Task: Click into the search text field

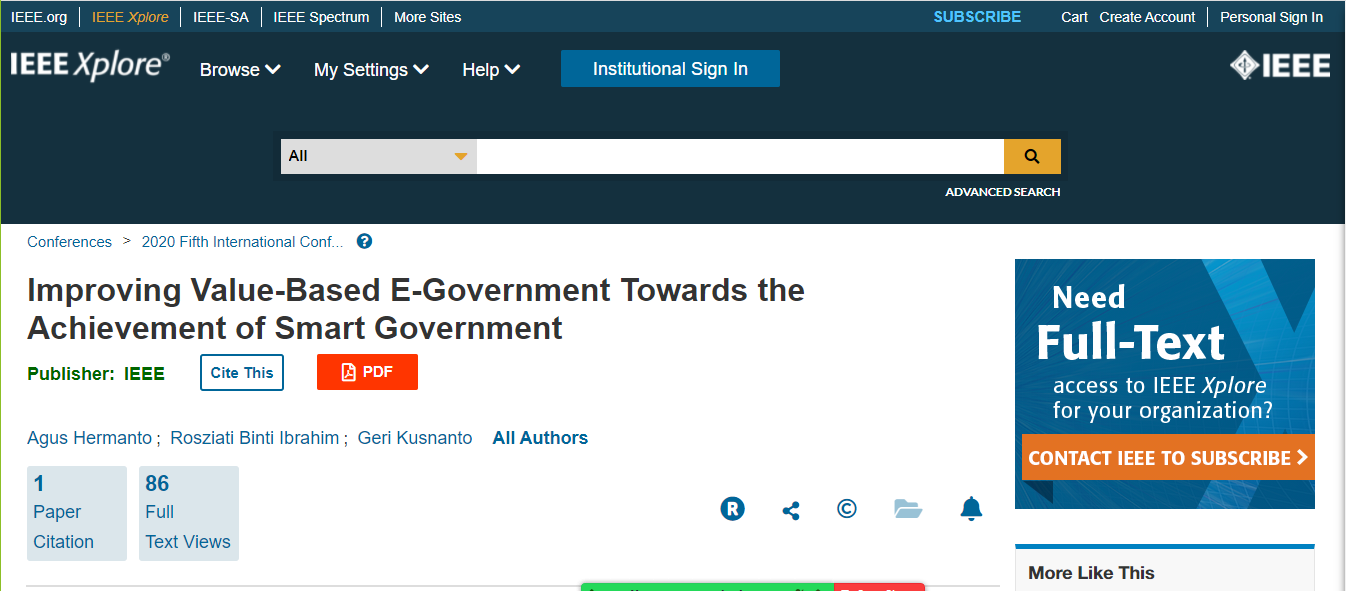Action: click(740, 156)
